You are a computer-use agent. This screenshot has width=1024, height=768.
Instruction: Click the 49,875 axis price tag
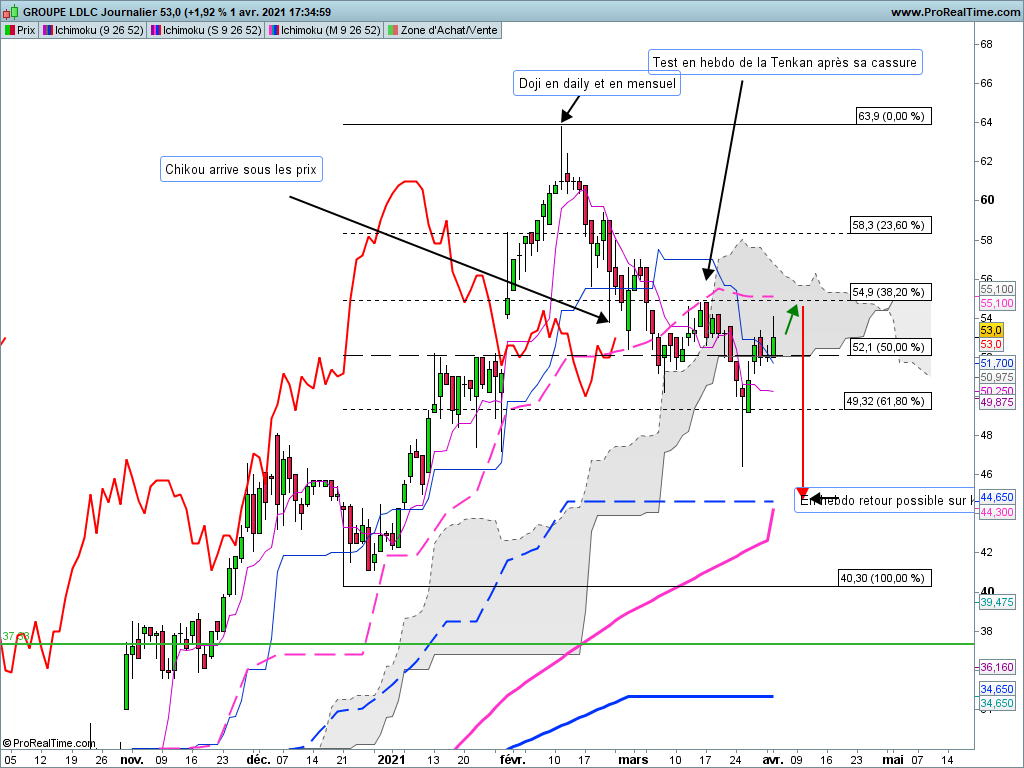997,402
